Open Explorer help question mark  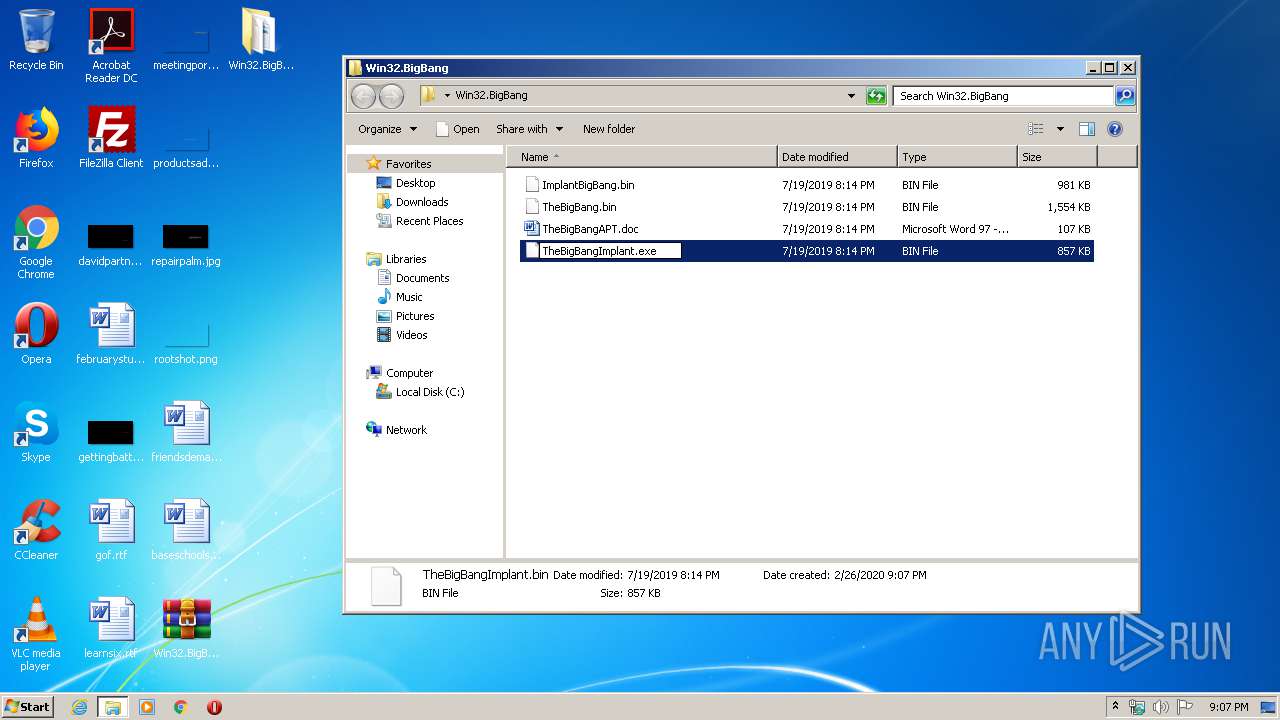[x=1115, y=129]
